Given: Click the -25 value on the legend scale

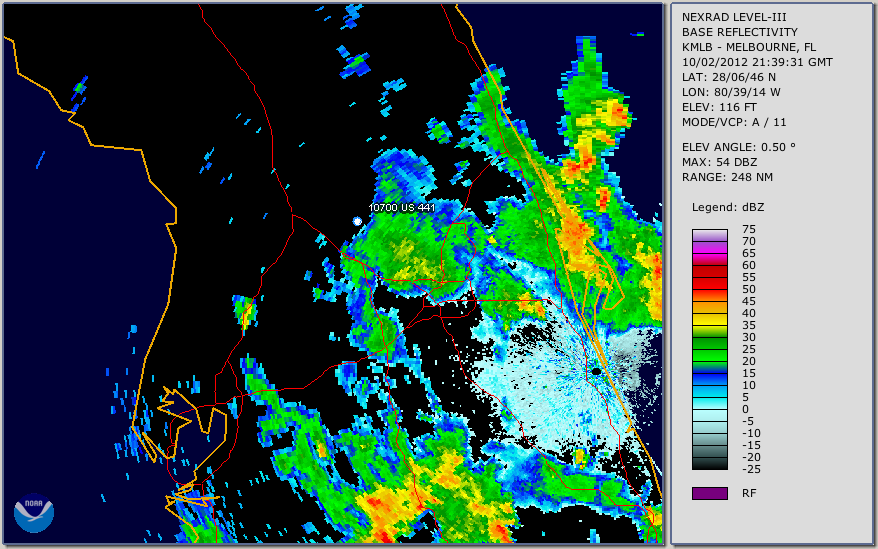Looking at the screenshot, I should 751,469.
